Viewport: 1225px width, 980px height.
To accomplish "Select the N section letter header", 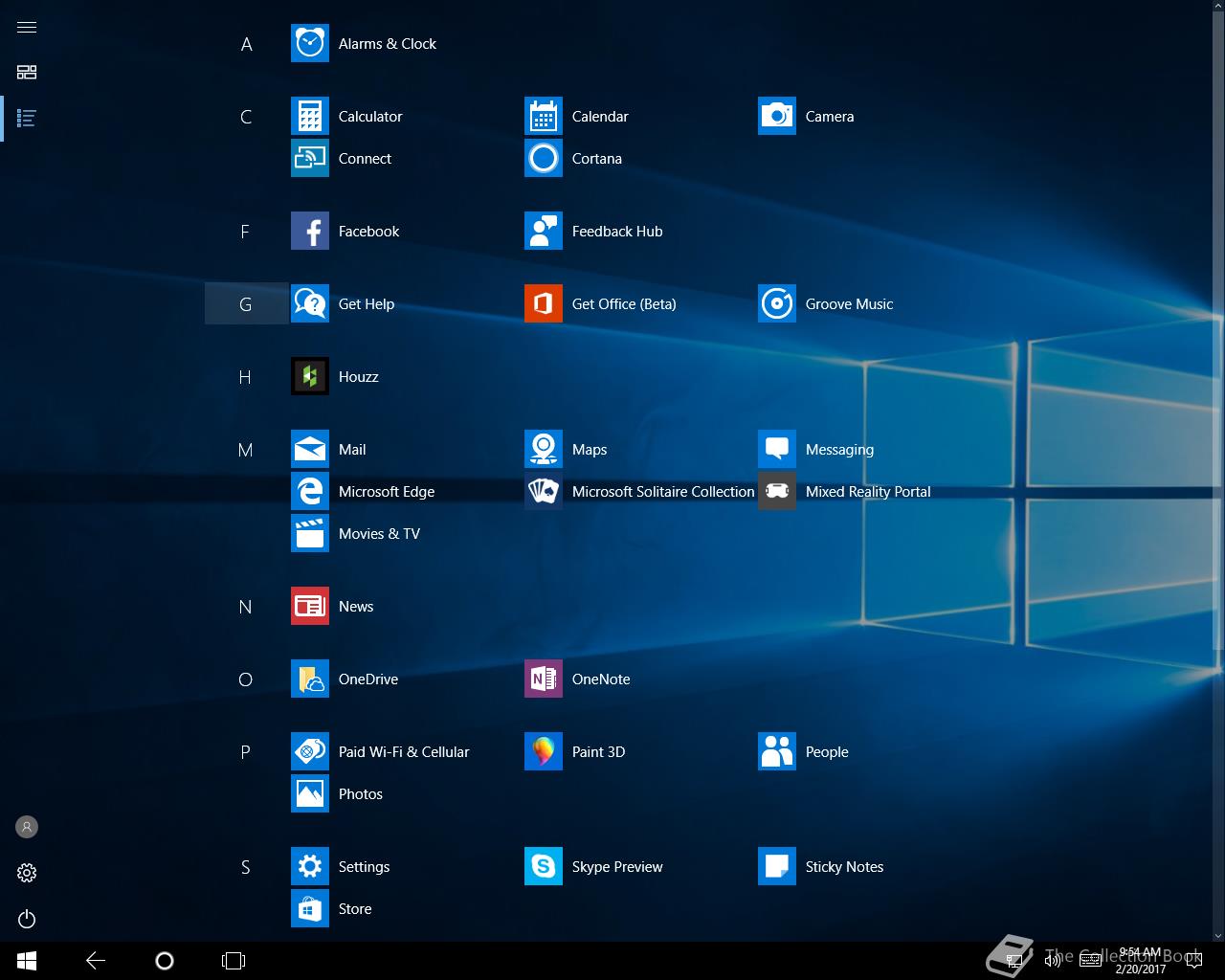I will pyautogui.click(x=246, y=606).
